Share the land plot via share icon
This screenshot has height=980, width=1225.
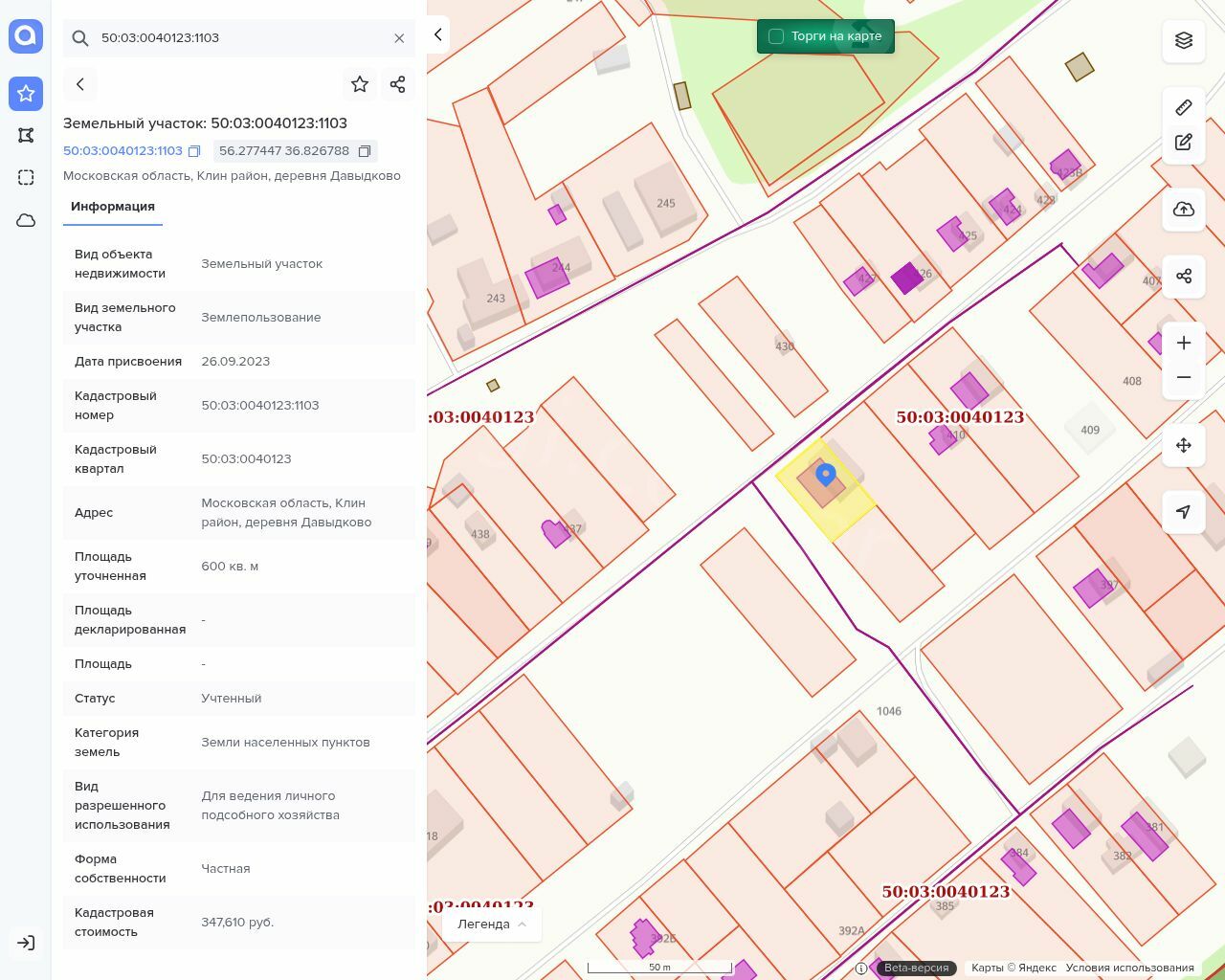398,84
